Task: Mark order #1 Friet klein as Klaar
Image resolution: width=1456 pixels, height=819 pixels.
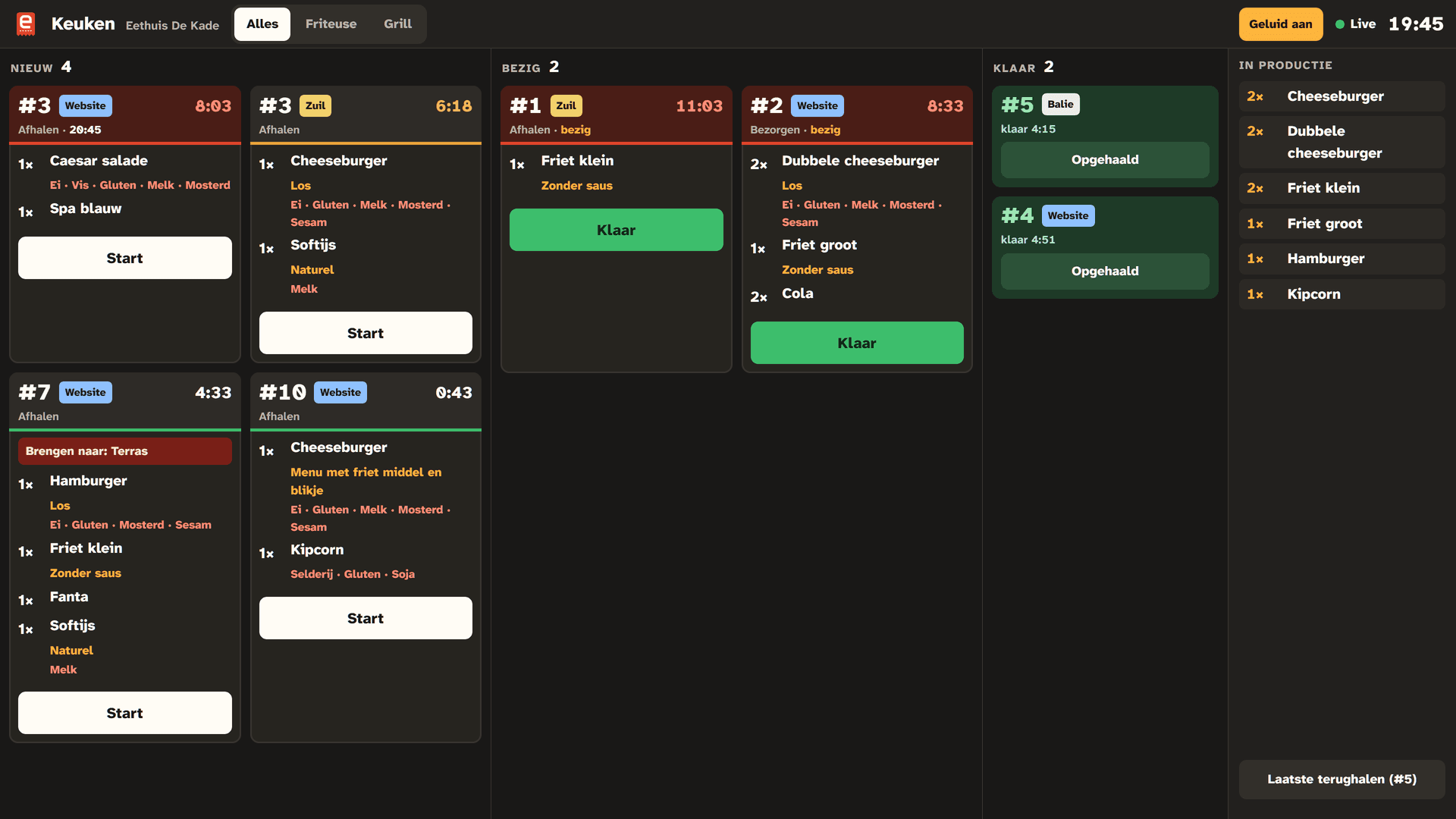Action: 616,230
